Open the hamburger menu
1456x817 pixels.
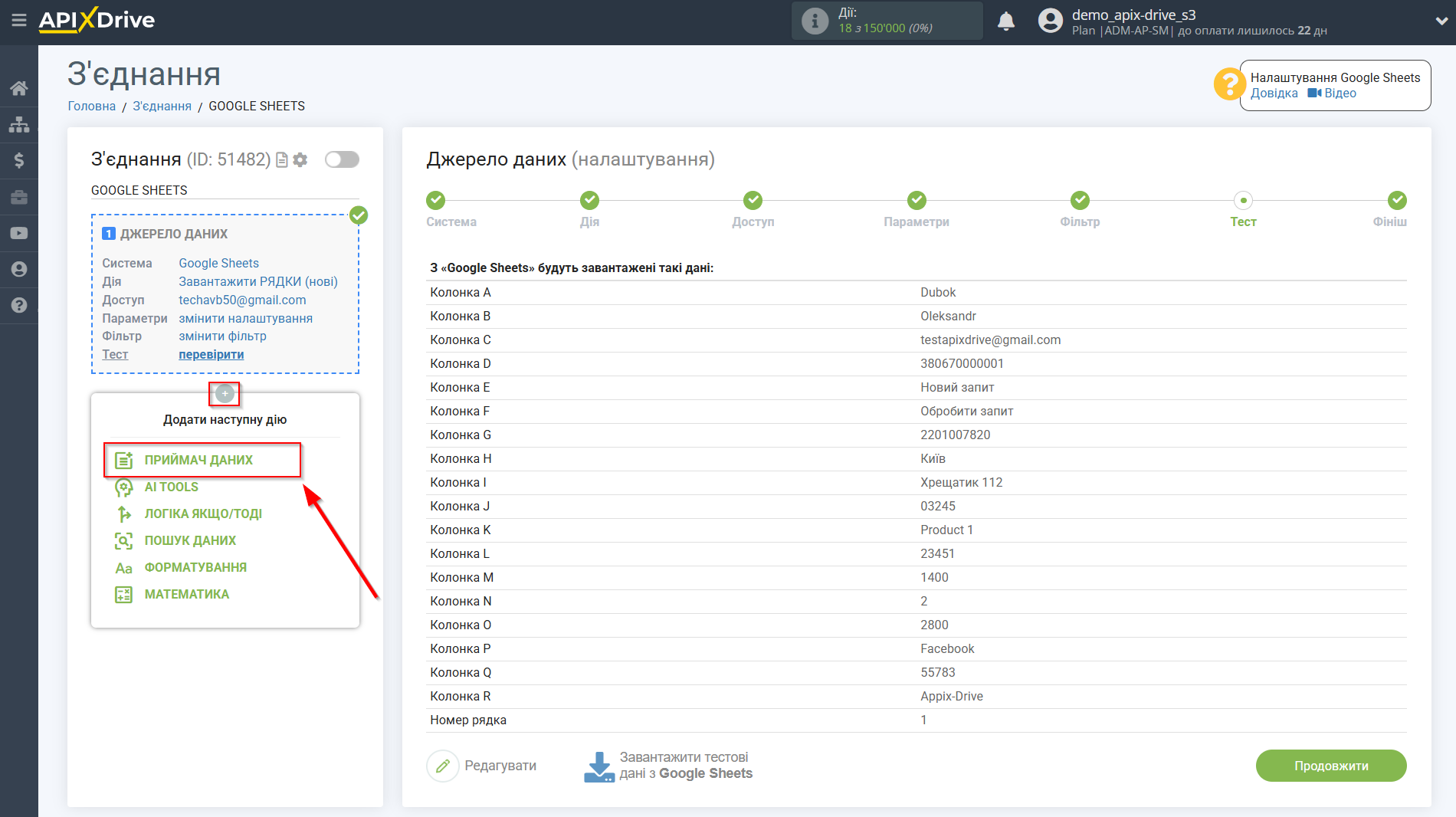pos(19,21)
